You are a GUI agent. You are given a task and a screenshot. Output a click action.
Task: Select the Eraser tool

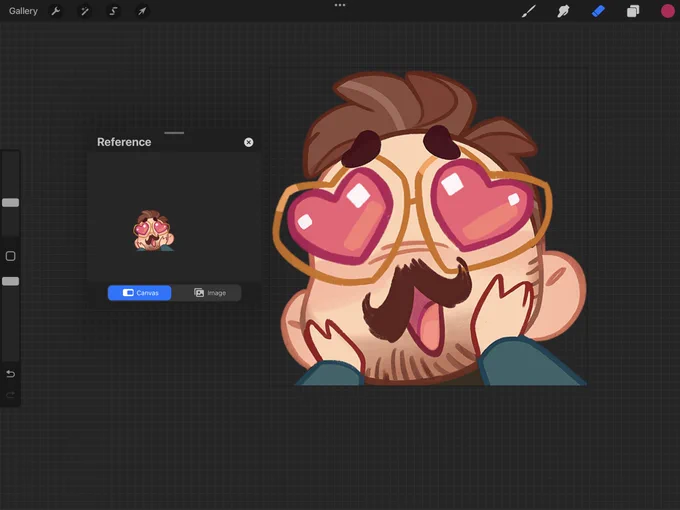(x=598, y=11)
